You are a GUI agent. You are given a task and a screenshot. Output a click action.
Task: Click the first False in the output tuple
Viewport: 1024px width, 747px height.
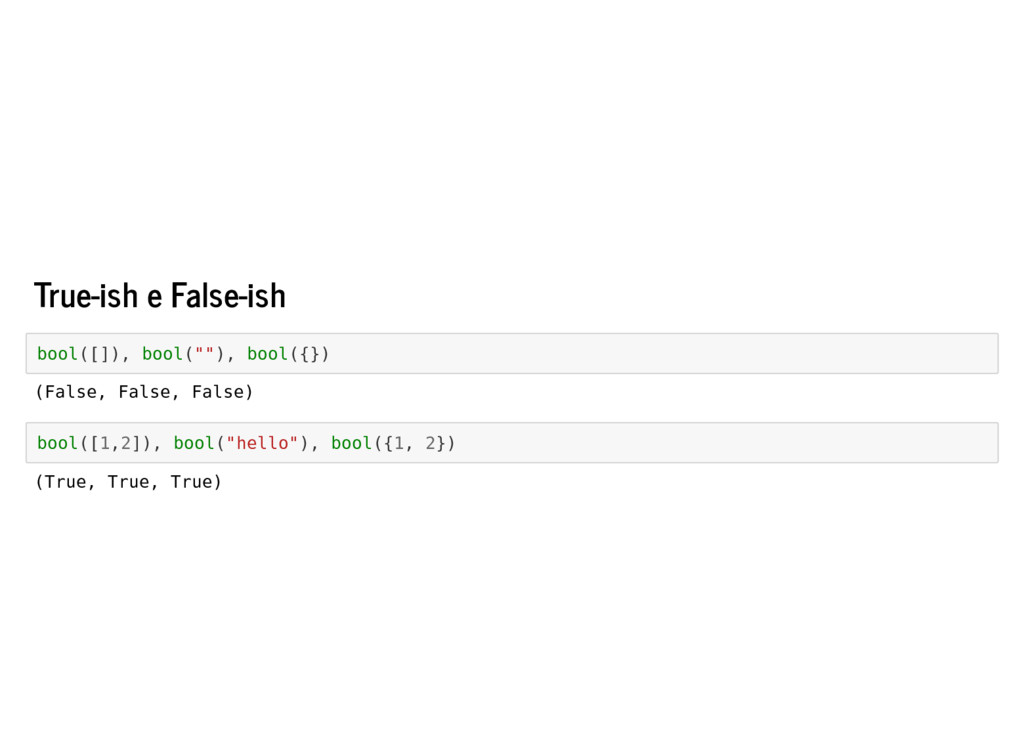tap(71, 392)
